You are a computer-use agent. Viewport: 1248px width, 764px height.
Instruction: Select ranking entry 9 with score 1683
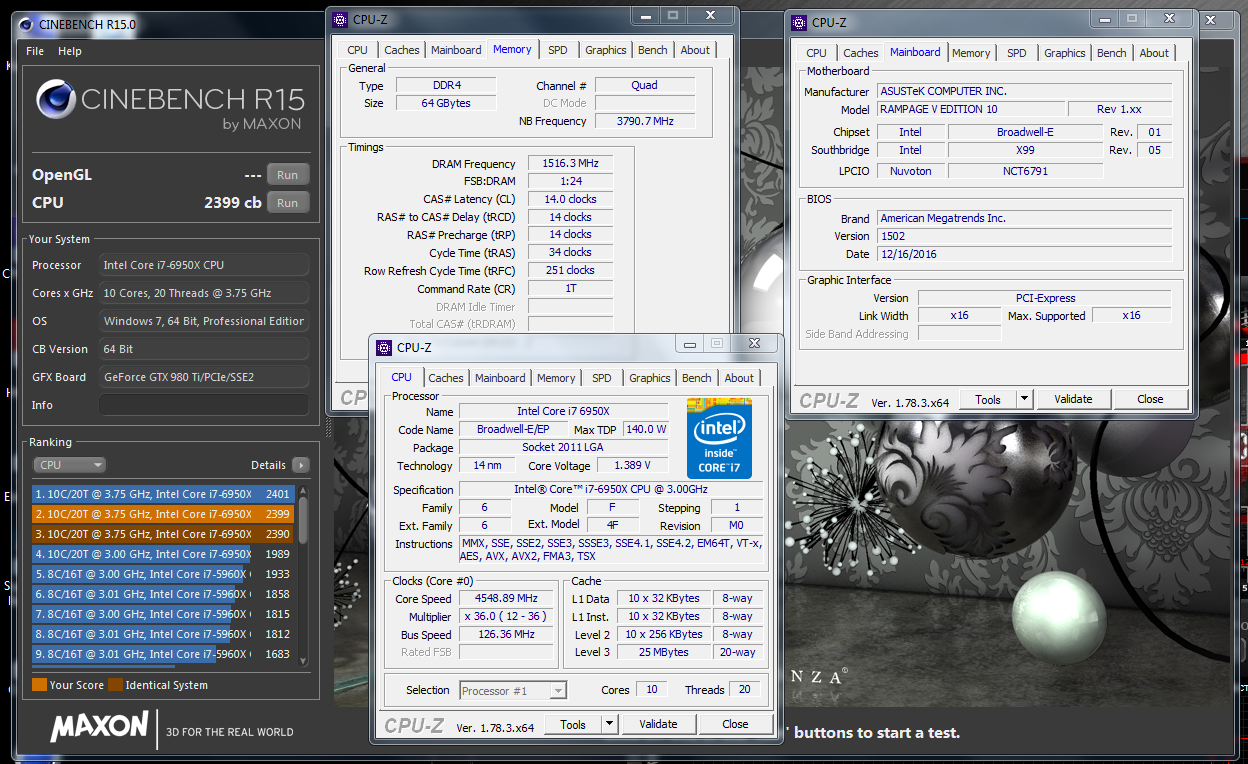164,654
